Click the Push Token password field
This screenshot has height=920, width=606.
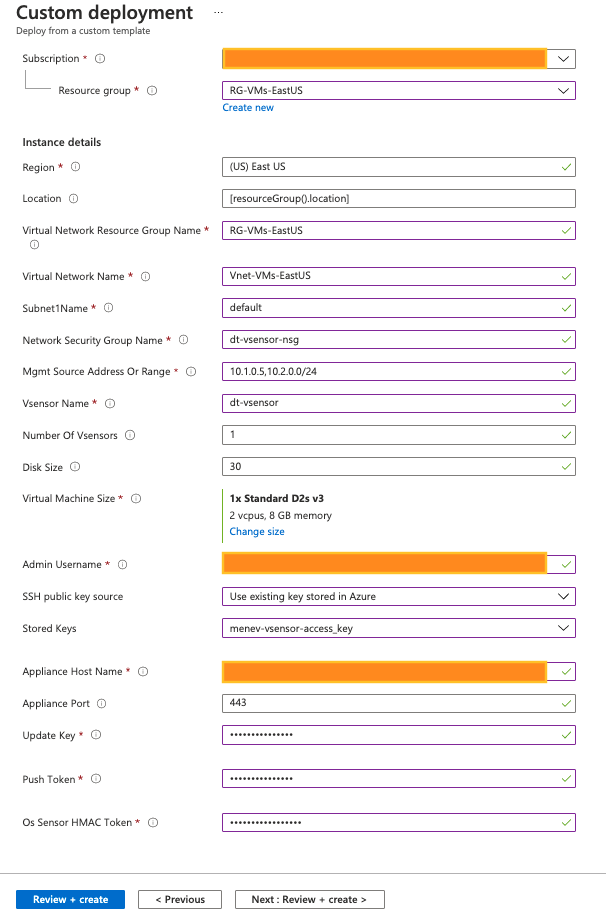[x=399, y=779]
